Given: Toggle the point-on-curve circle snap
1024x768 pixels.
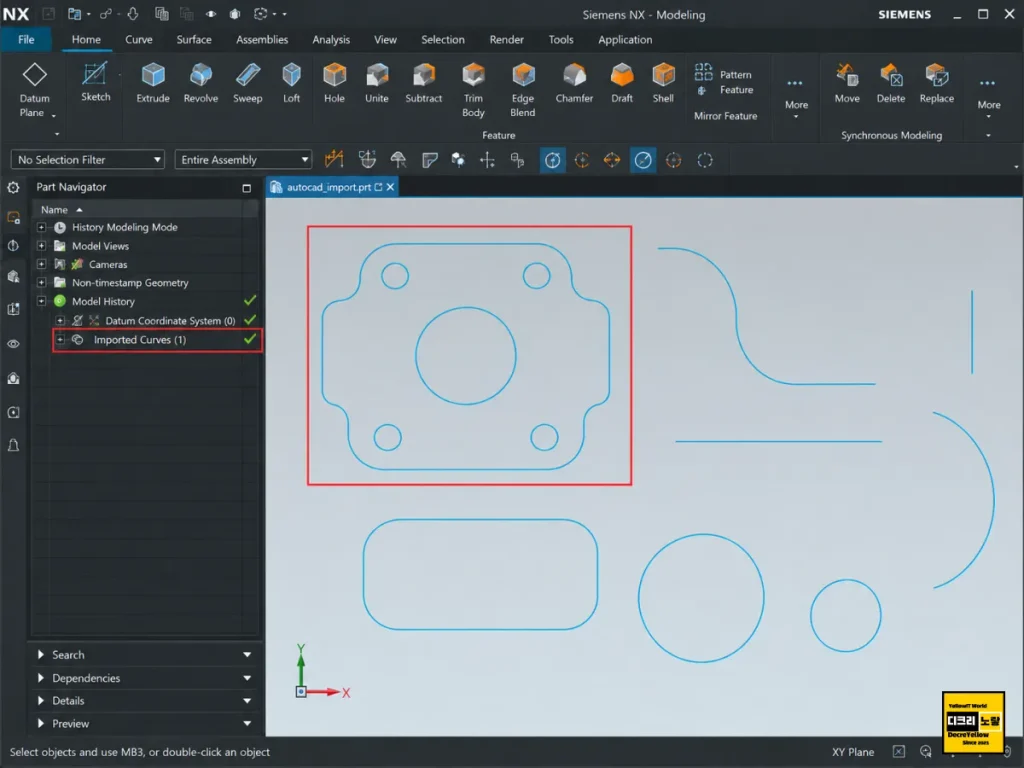Looking at the screenshot, I should tap(673, 160).
